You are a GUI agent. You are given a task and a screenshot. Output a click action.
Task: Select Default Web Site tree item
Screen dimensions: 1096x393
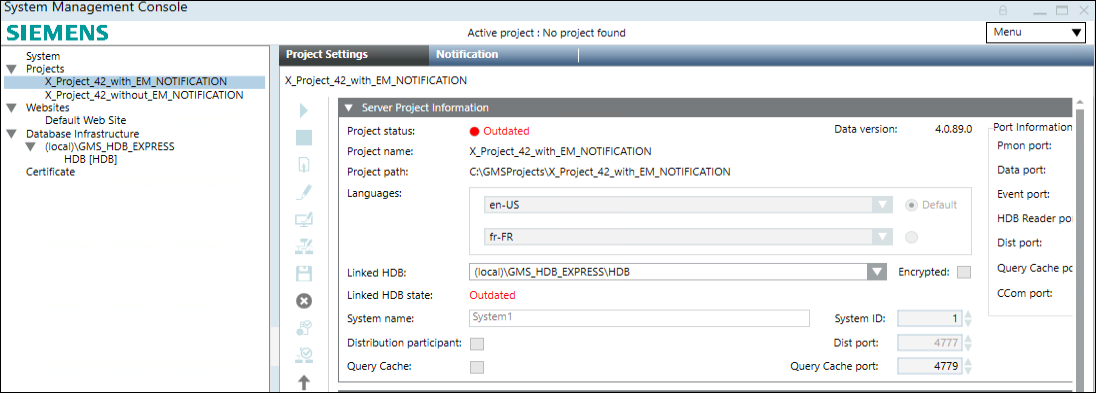[x=85, y=120]
